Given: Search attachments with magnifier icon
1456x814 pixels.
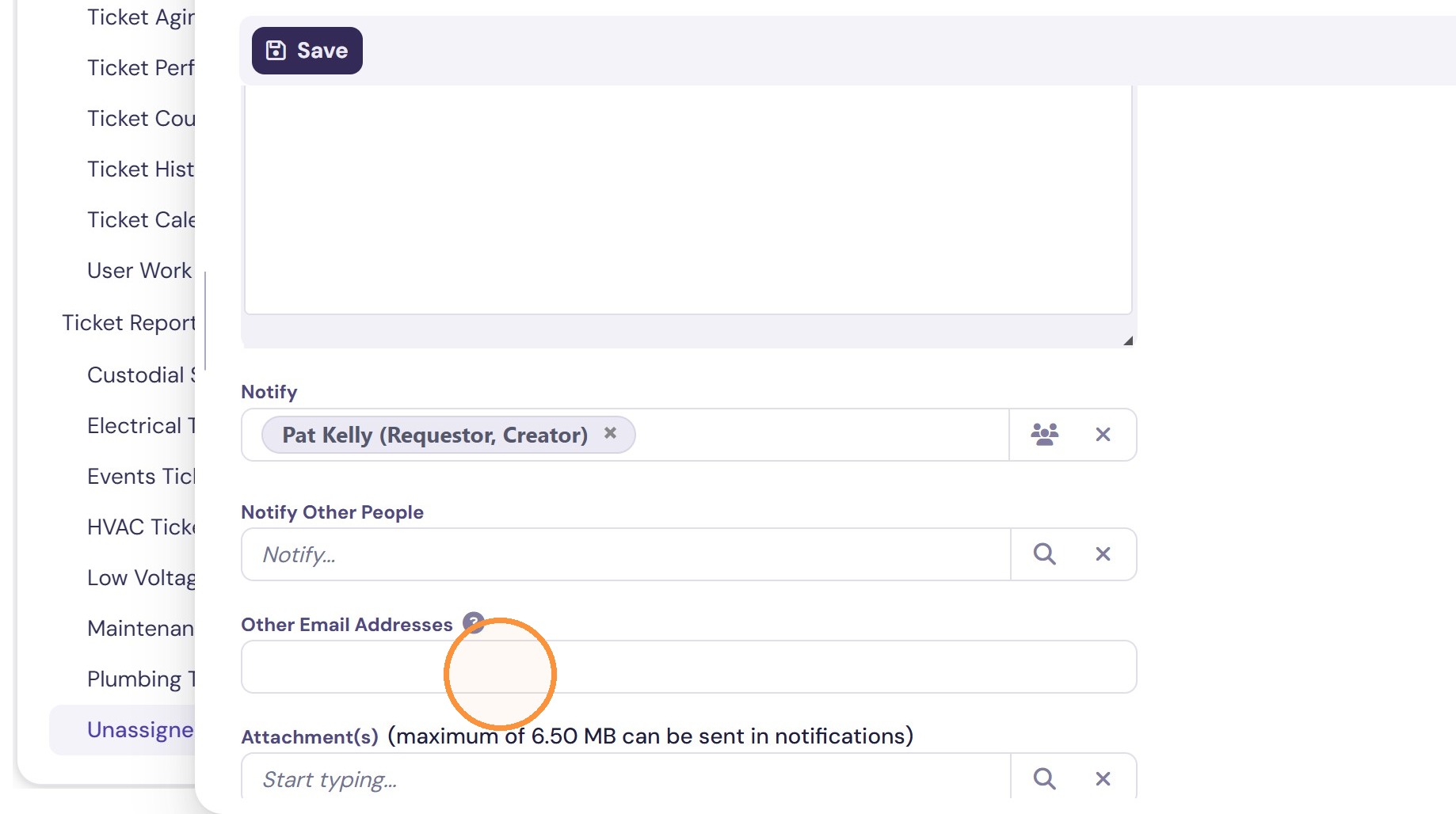Looking at the screenshot, I should pyautogui.click(x=1045, y=778).
